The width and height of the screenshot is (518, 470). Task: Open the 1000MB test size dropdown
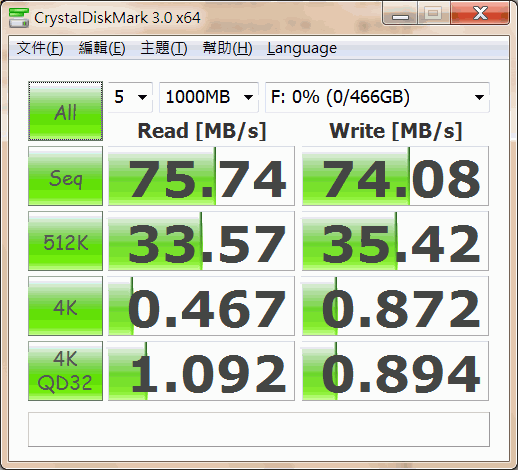click(x=209, y=97)
